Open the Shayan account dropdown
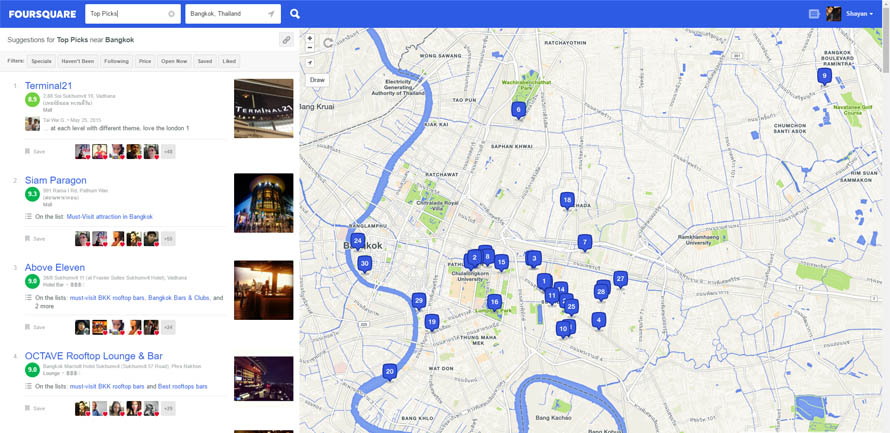 coord(859,14)
